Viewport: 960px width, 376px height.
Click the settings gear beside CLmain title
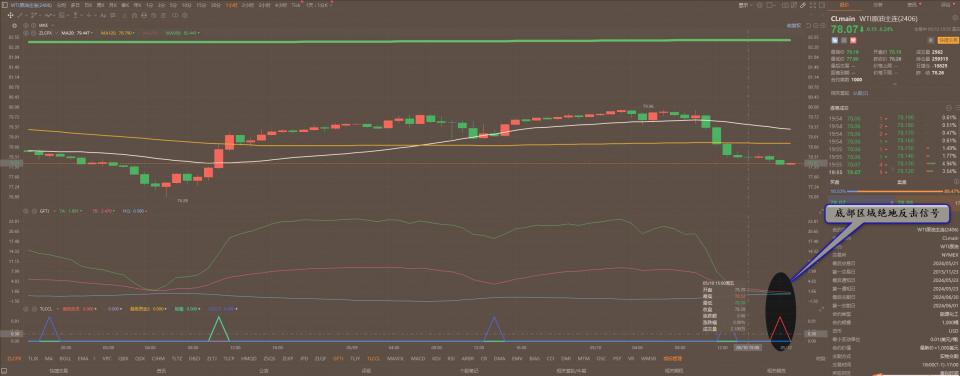(x=955, y=18)
